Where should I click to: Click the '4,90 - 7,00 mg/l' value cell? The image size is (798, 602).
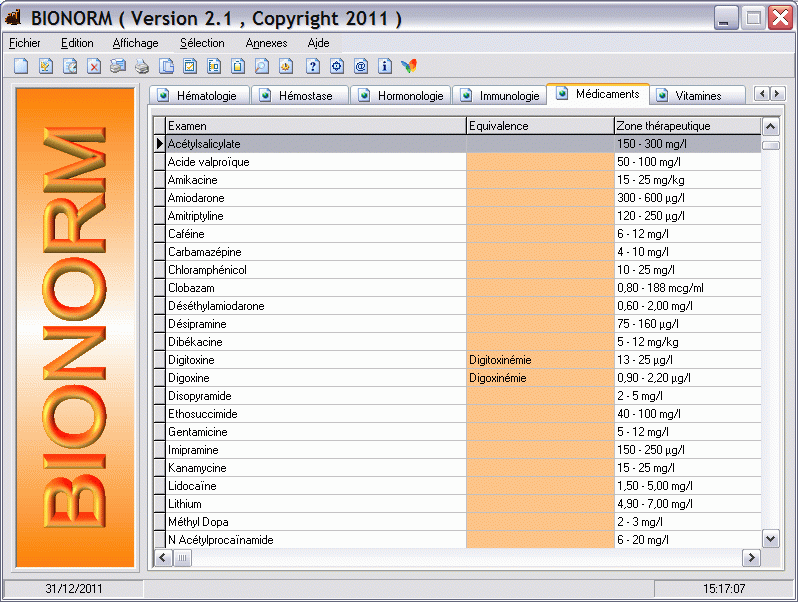click(688, 504)
